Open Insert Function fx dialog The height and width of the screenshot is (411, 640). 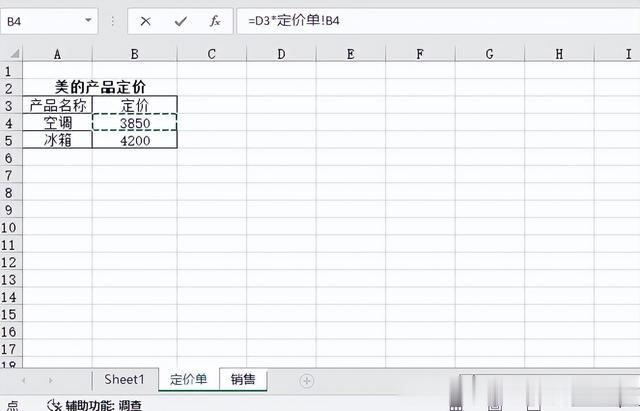[x=215, y=21]
